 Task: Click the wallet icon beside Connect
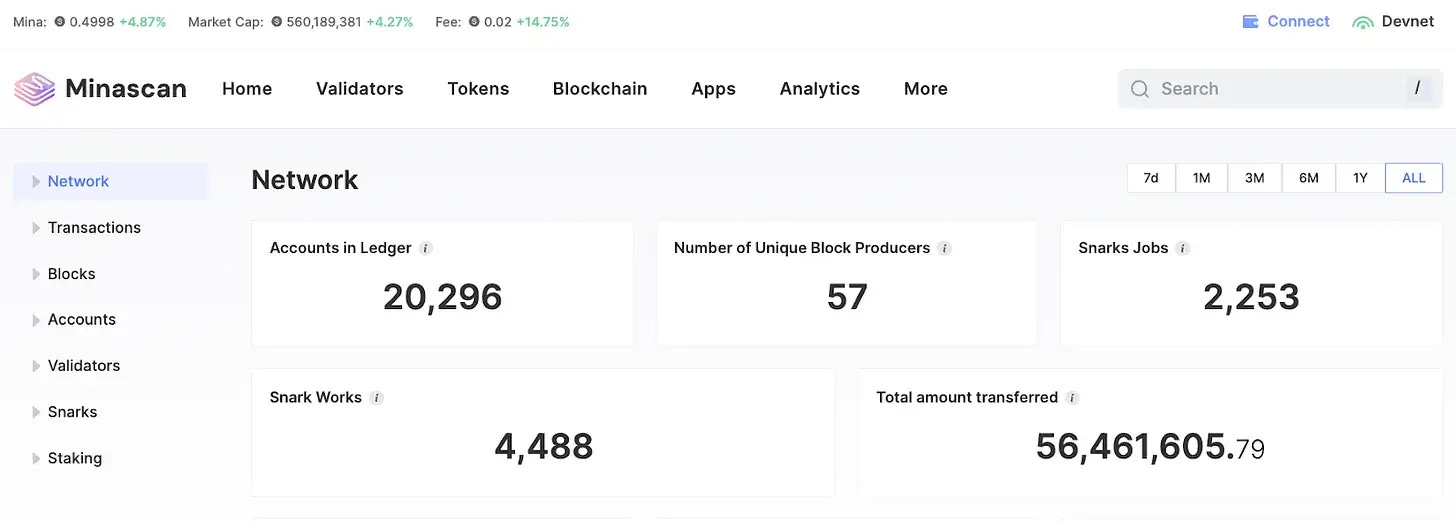[x=1250, y=22]
